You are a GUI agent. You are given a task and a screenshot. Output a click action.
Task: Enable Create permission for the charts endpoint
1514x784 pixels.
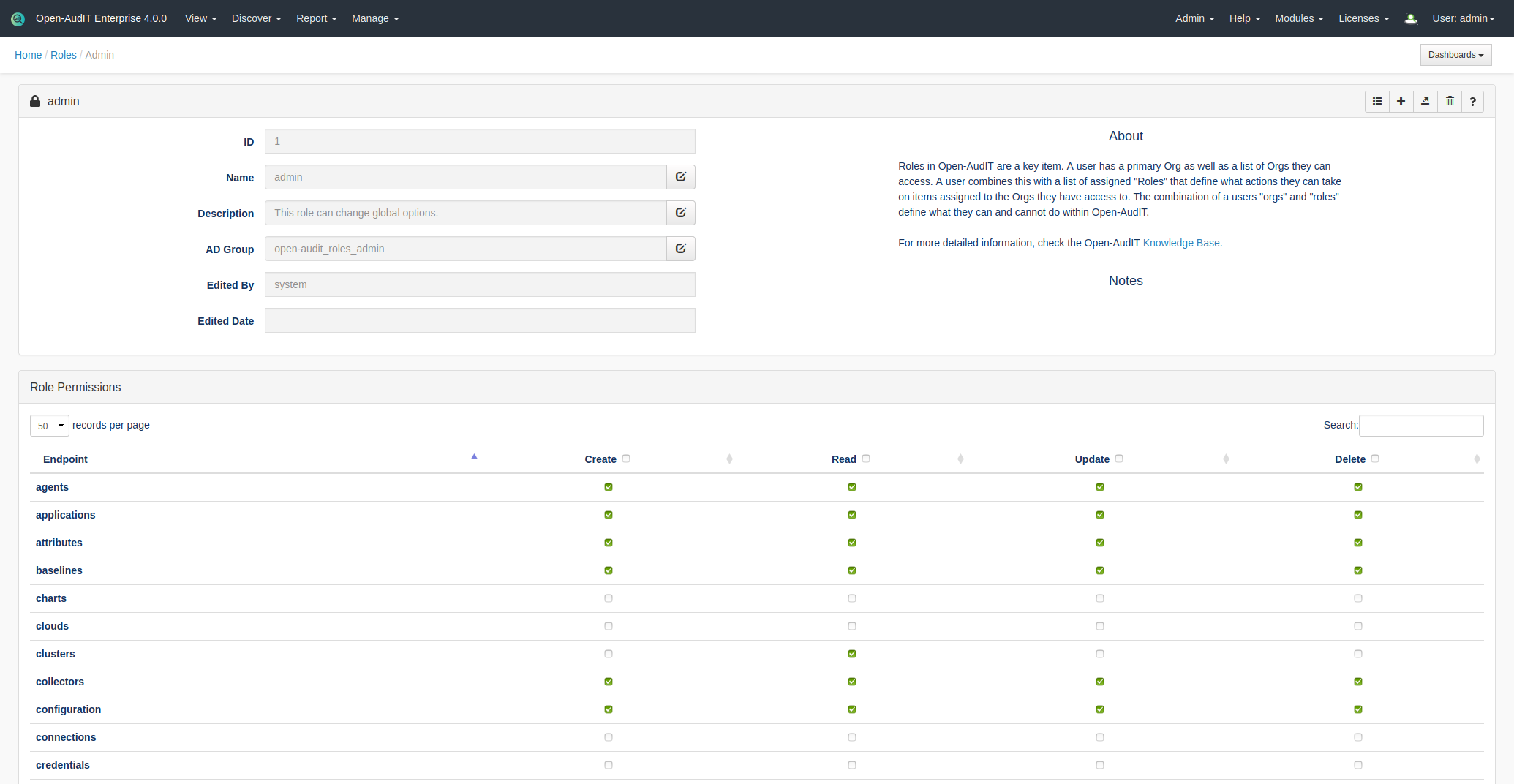[609, 598]
